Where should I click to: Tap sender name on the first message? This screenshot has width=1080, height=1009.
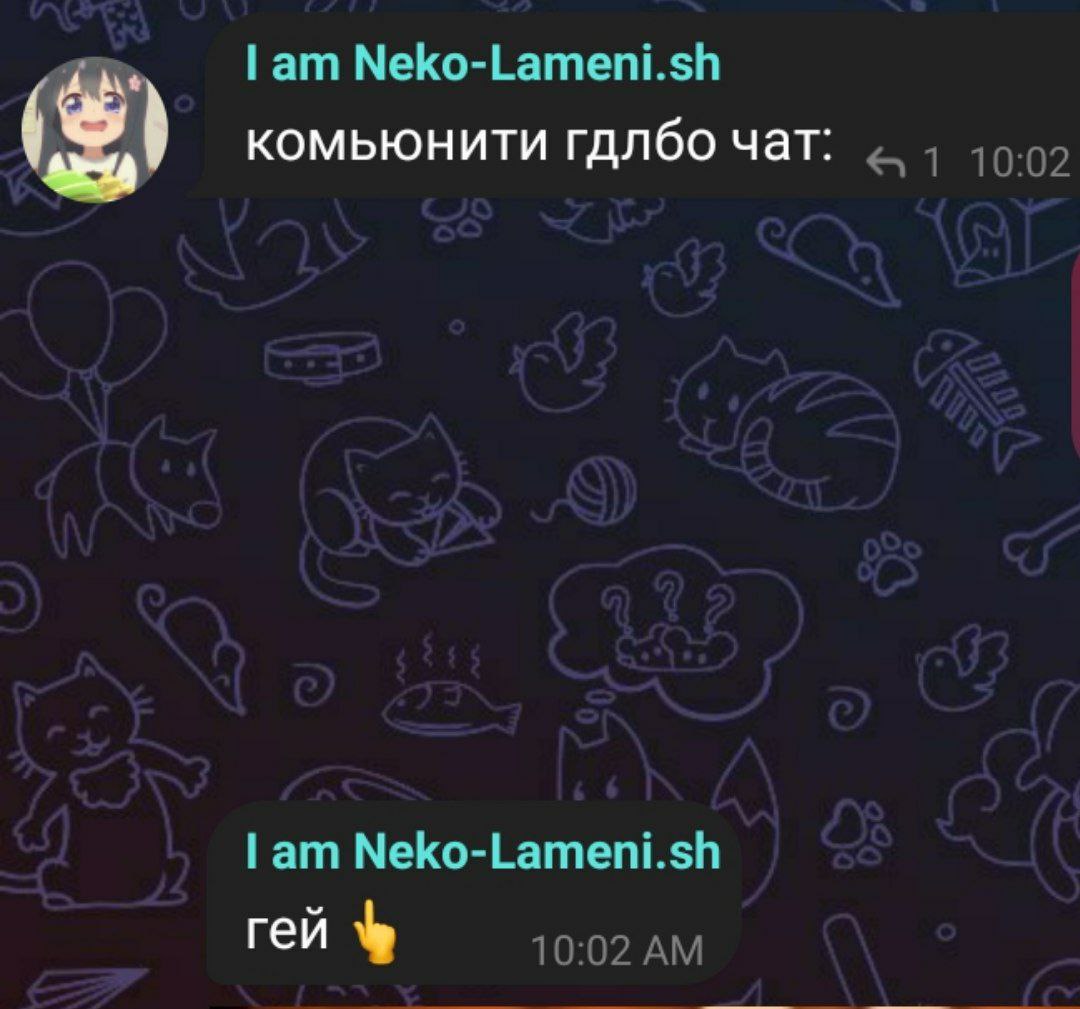(x=483, y=64)
